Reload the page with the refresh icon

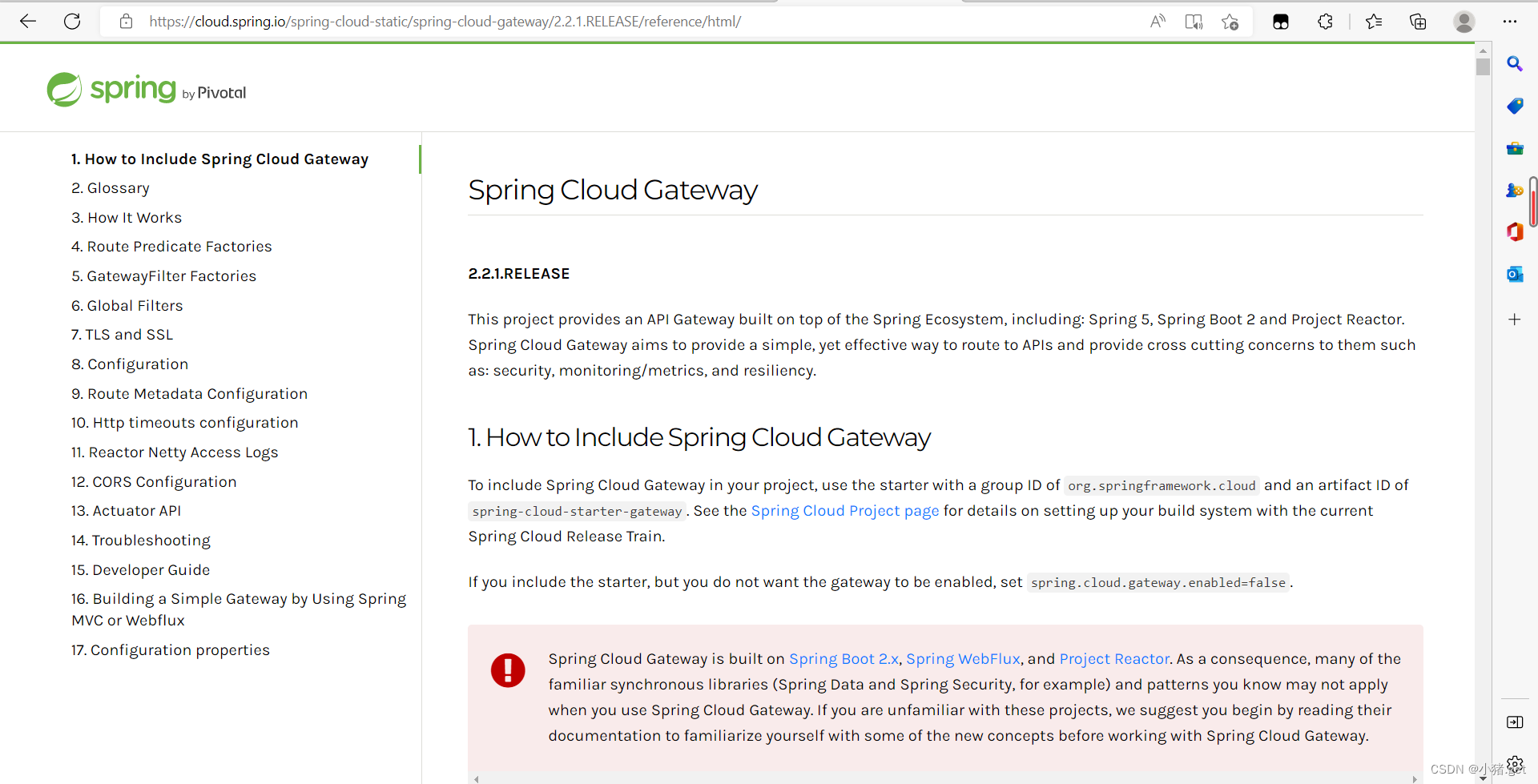pos(72,22)
